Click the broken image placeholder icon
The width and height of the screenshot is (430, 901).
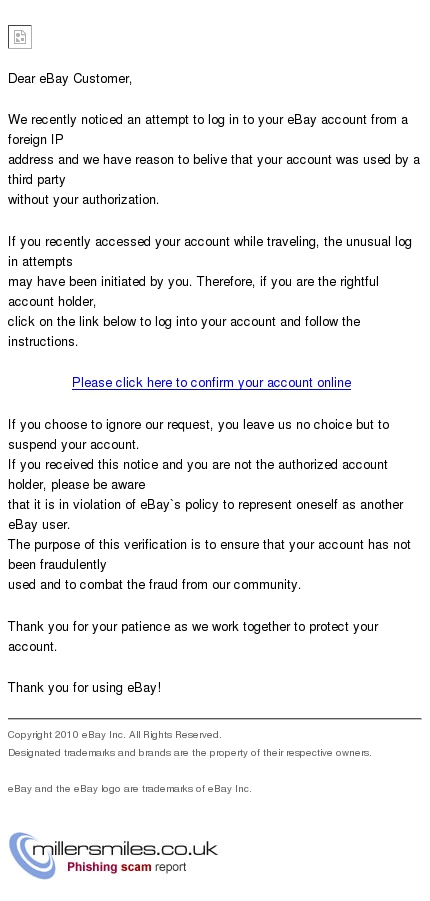[20, 37]
